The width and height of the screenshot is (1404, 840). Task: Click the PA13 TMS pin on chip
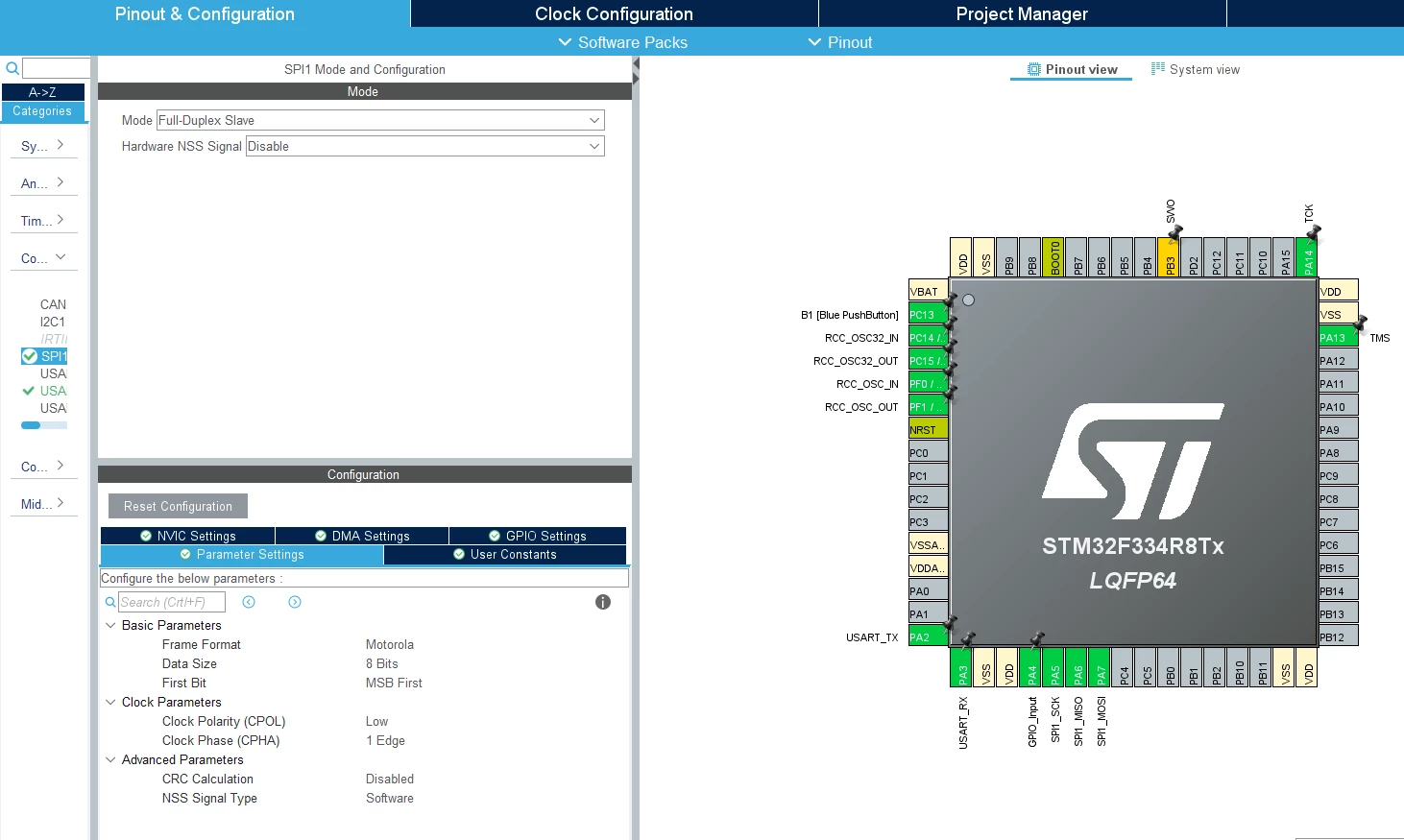click(x=1339, y=337)
